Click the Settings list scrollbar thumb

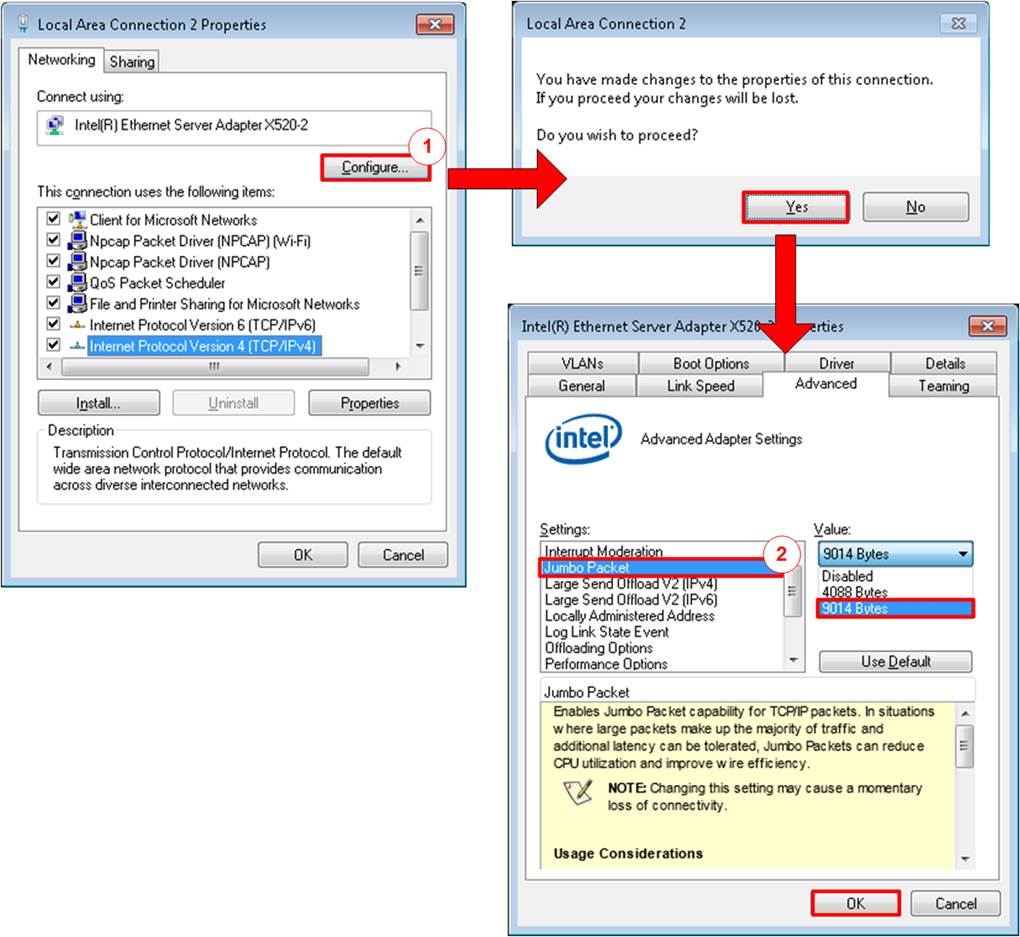tap(792, 591)
